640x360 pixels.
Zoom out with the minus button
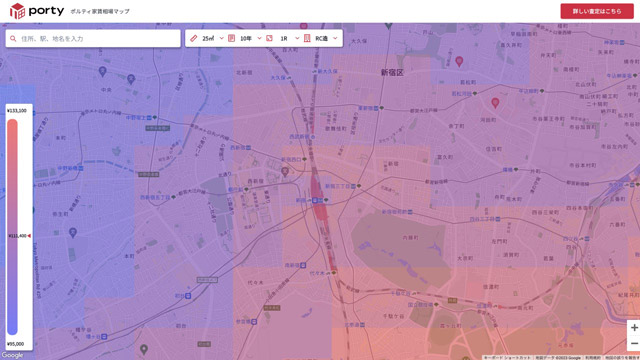coord(634,343)
